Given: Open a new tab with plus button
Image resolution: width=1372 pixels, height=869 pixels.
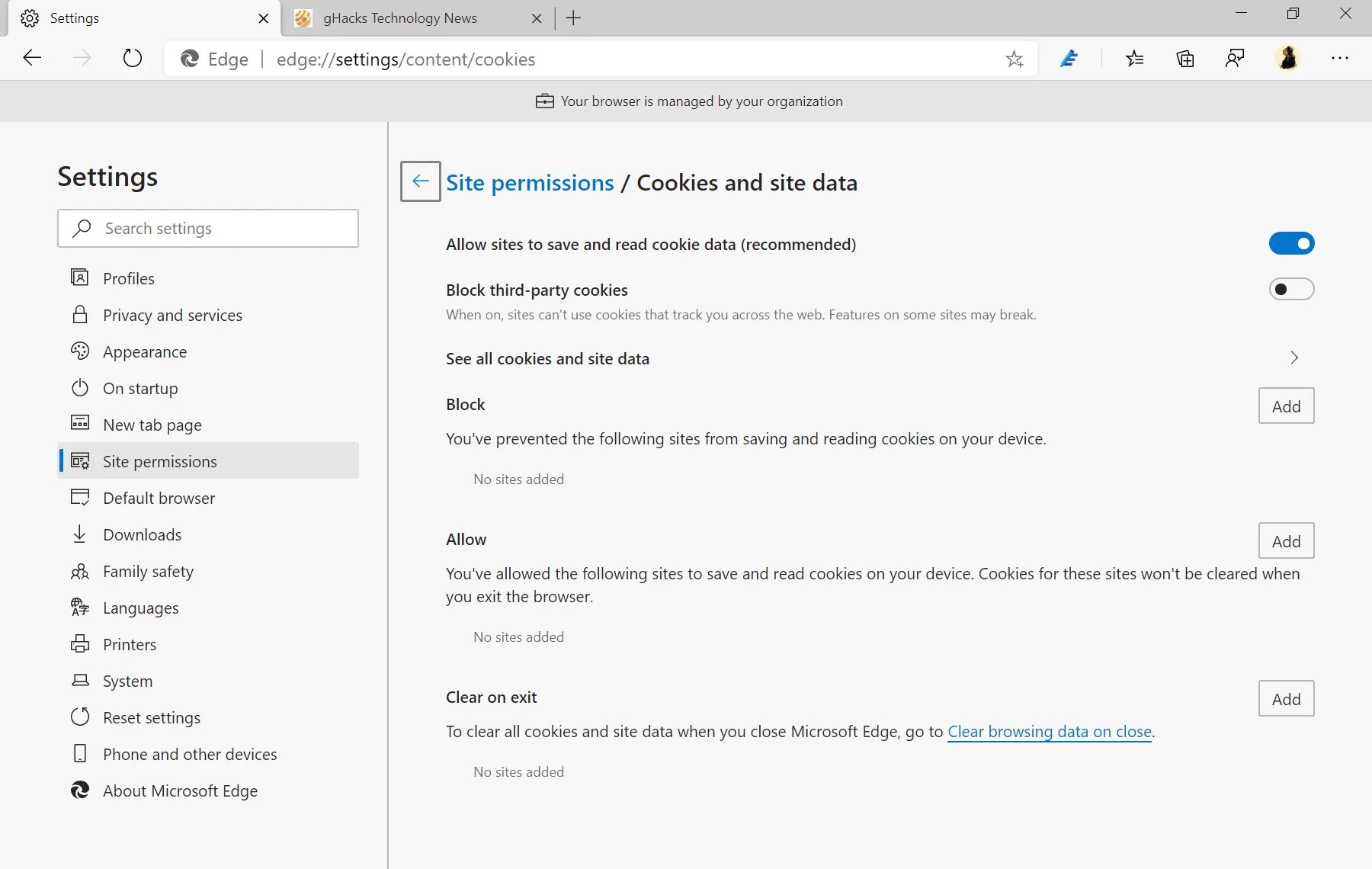Looking at the screenshot, I should 573,18.
